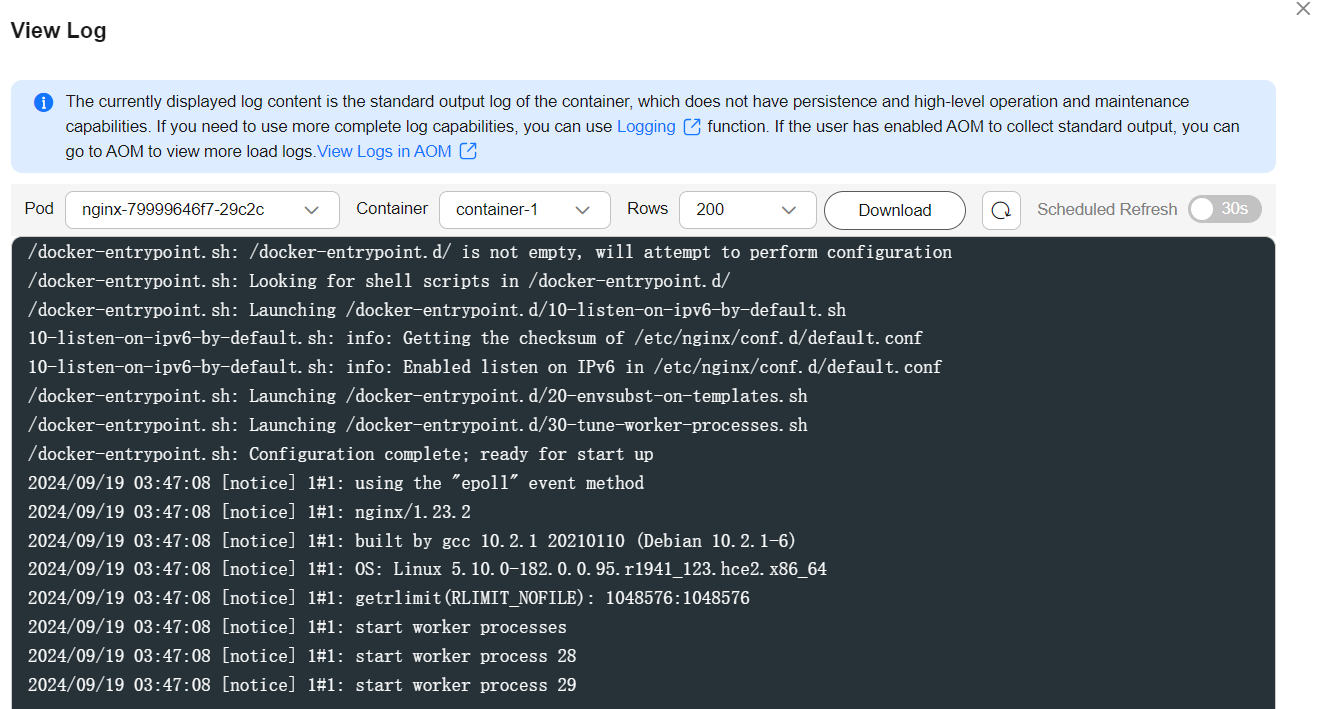Enable the Scheduled Refresh 30s toggle
The width and height of the screenshot is (1317, 709).
pos(1225,209)
